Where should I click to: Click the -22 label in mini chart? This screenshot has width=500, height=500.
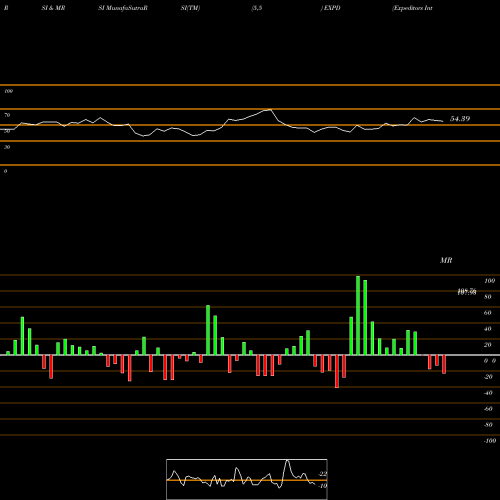[x=323, y=474]
